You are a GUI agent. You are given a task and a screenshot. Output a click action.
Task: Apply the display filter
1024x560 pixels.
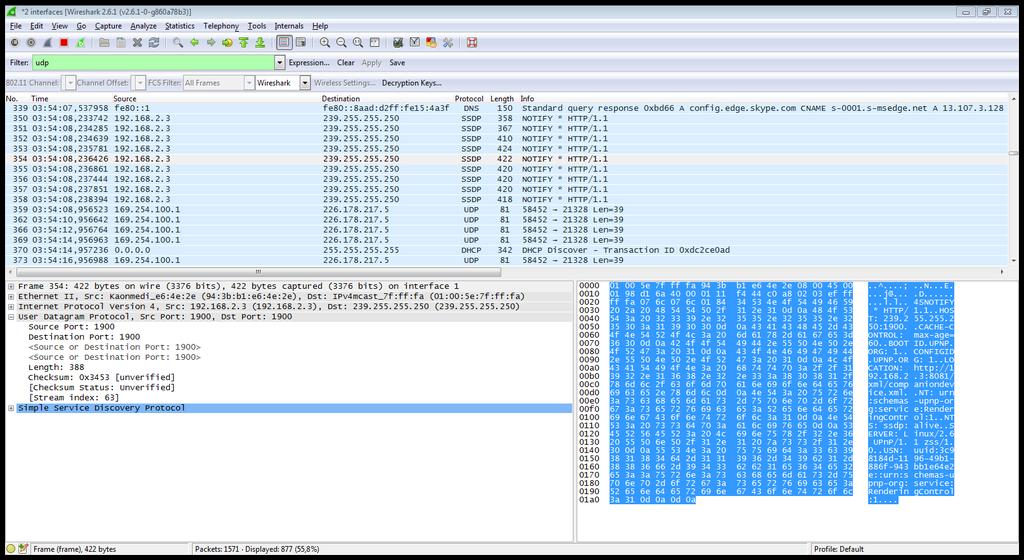coord(371,63)
